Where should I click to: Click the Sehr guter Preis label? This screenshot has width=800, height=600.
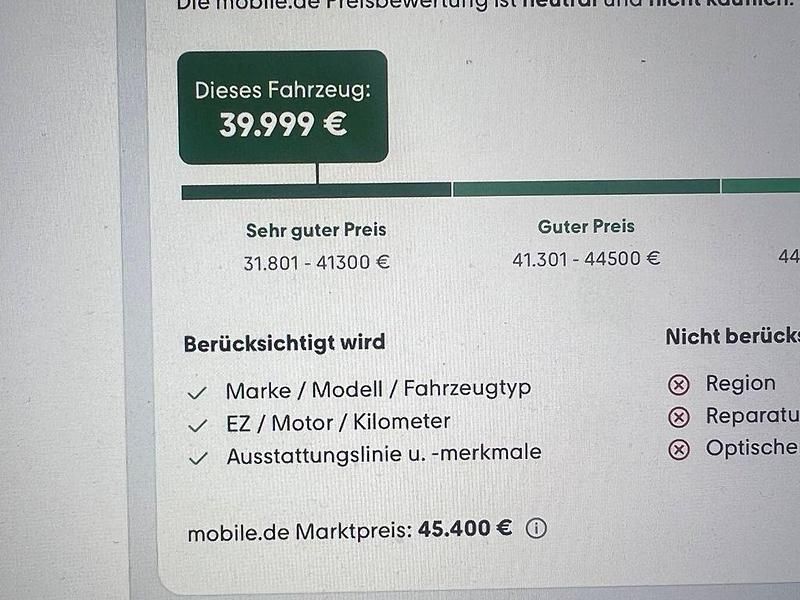[316, 230]
